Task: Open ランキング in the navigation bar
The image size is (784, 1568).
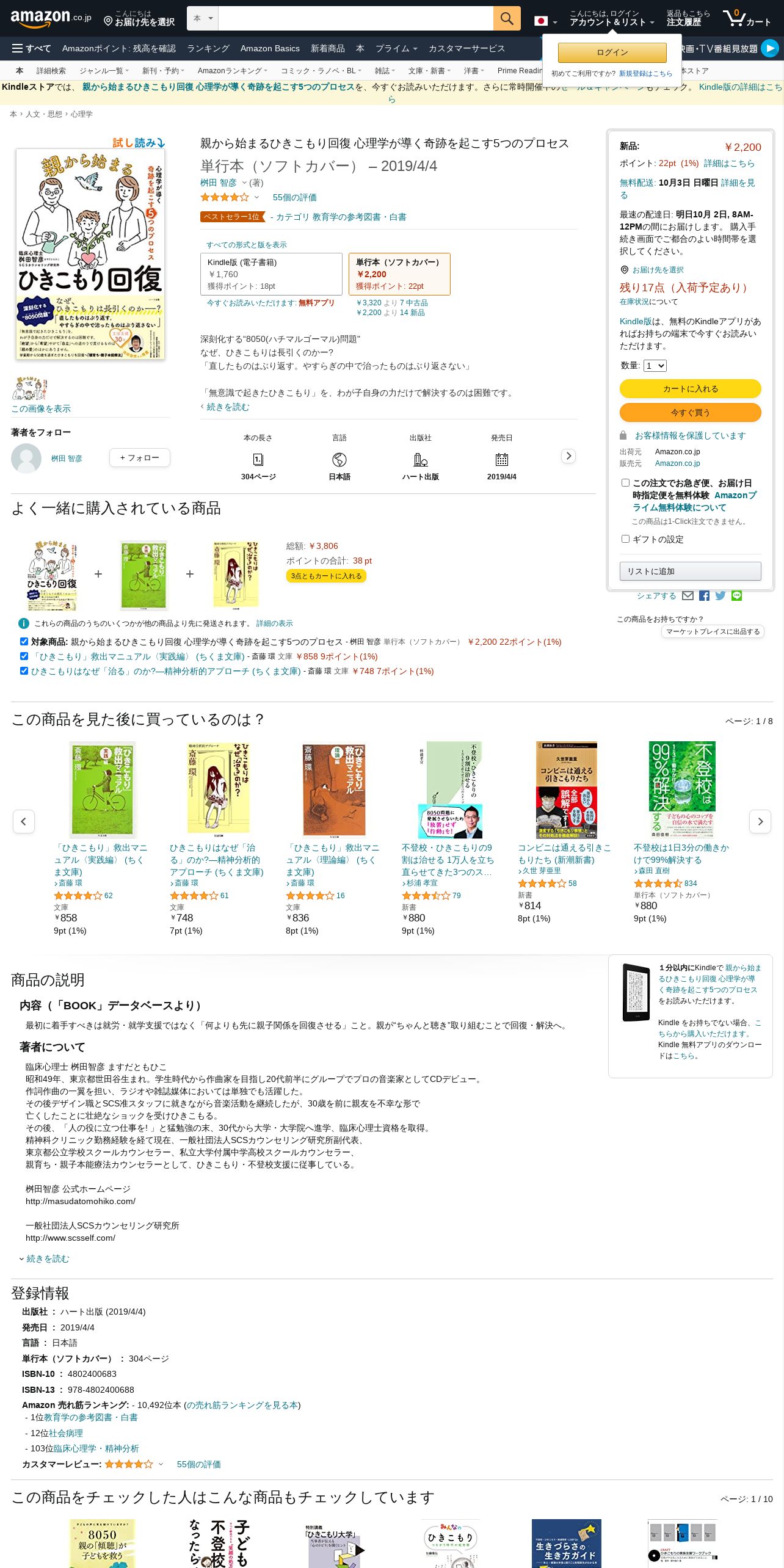Action: click(x=208, y=48)
